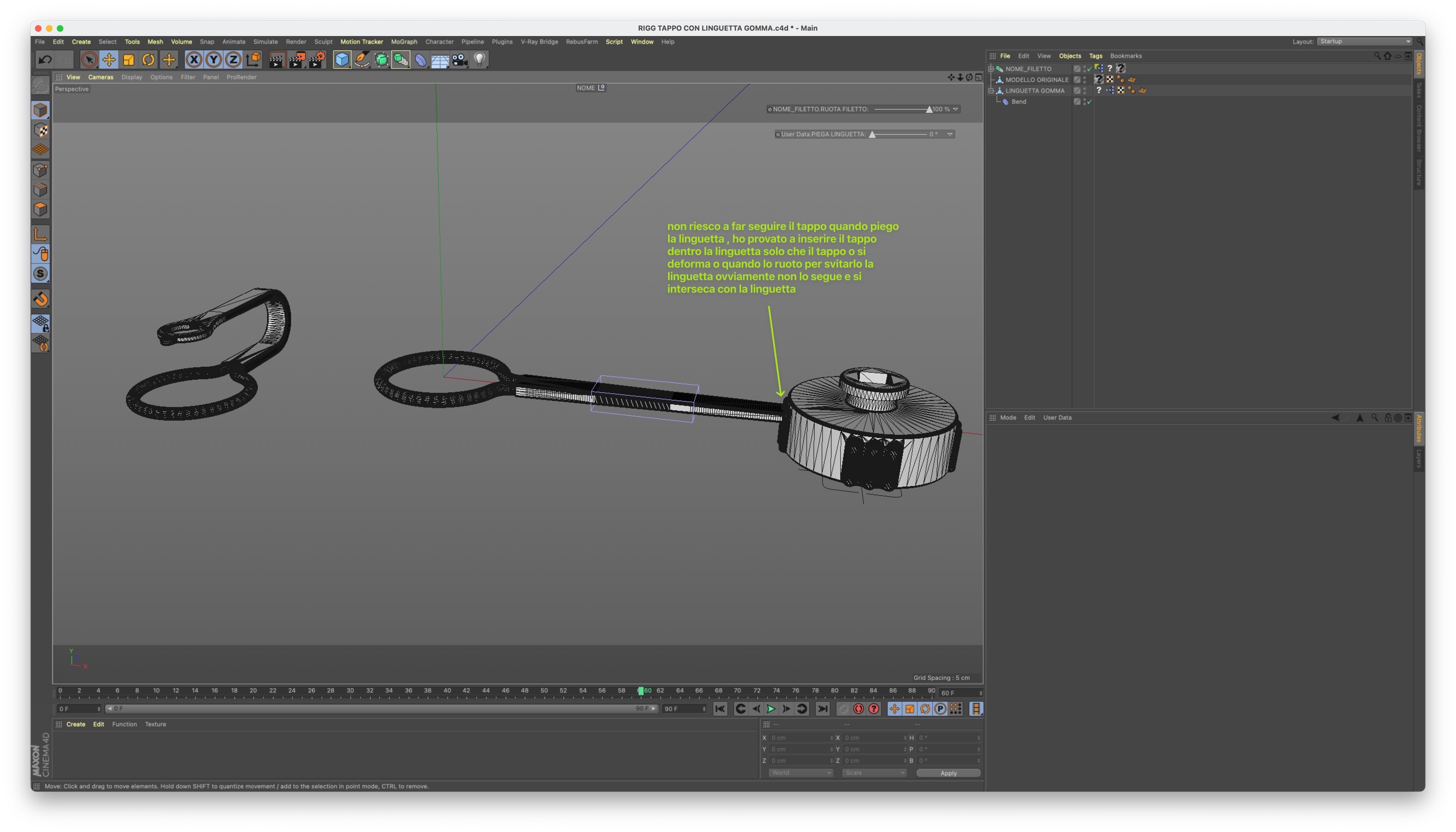Open the MoGraph menu
Viewport: 1456px width, 832px height.
(x=403, y=42)
